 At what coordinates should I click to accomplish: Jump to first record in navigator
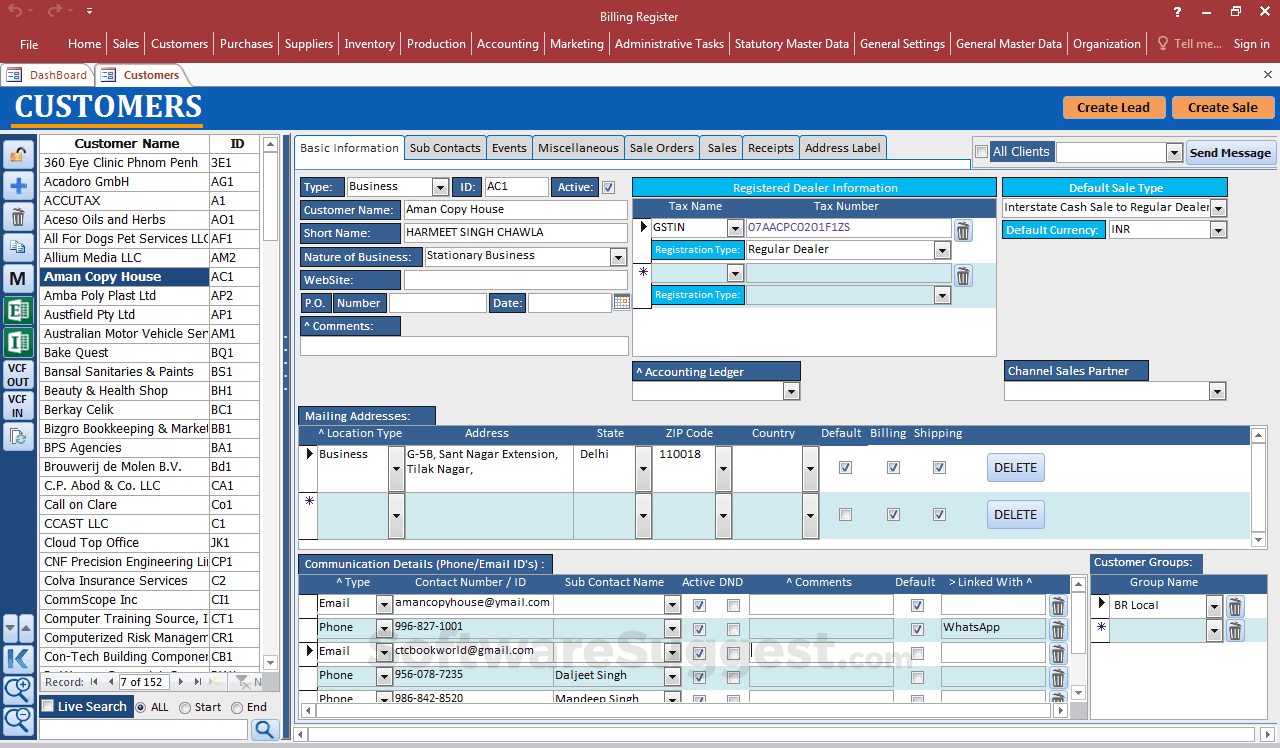click(94, 682)
